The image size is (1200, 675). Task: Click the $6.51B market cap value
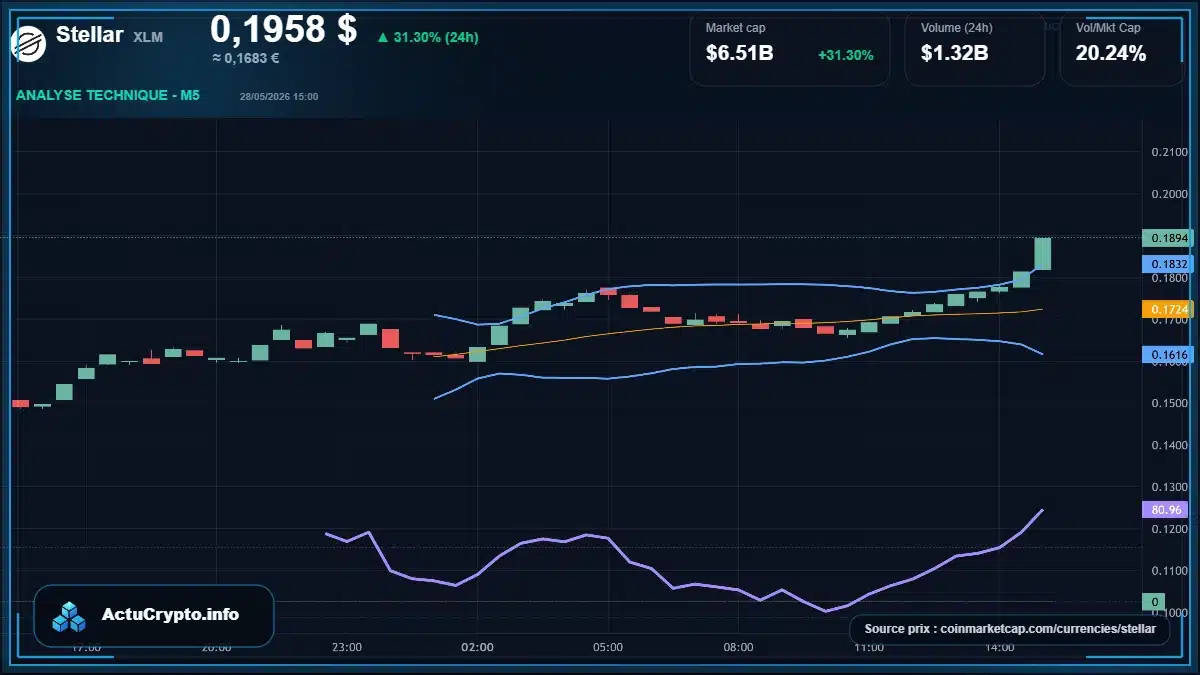(739, 53)
